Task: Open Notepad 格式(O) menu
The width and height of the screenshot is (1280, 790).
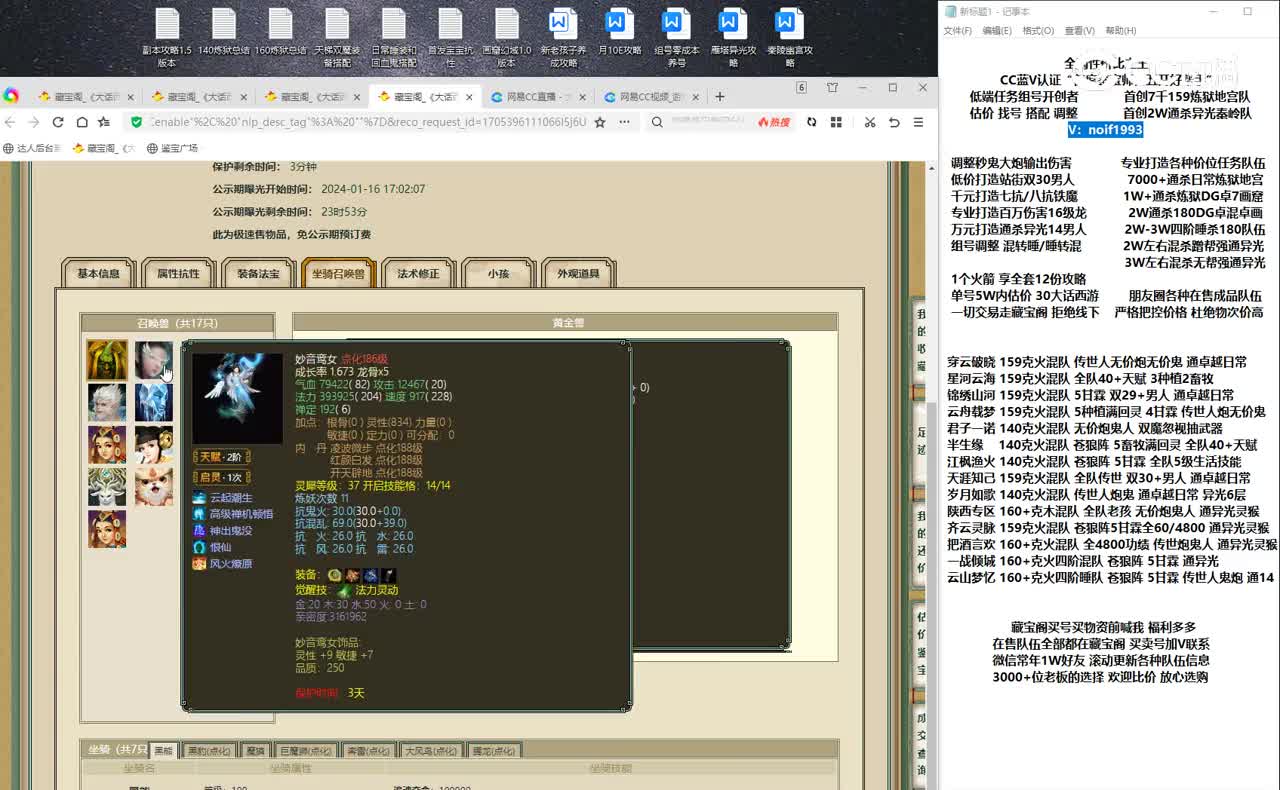Action: [x=1038, y=31]
